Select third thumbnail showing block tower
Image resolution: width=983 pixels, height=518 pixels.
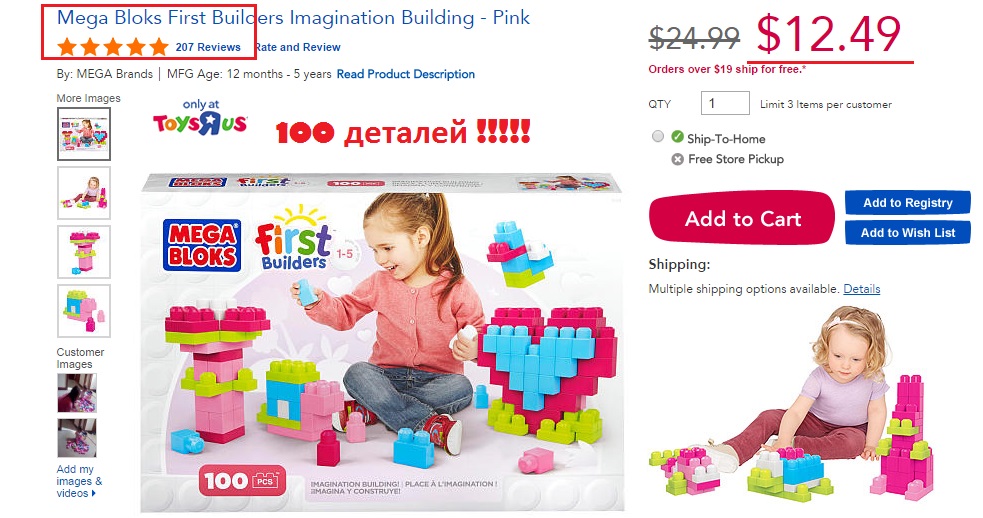tap(84, 251)
